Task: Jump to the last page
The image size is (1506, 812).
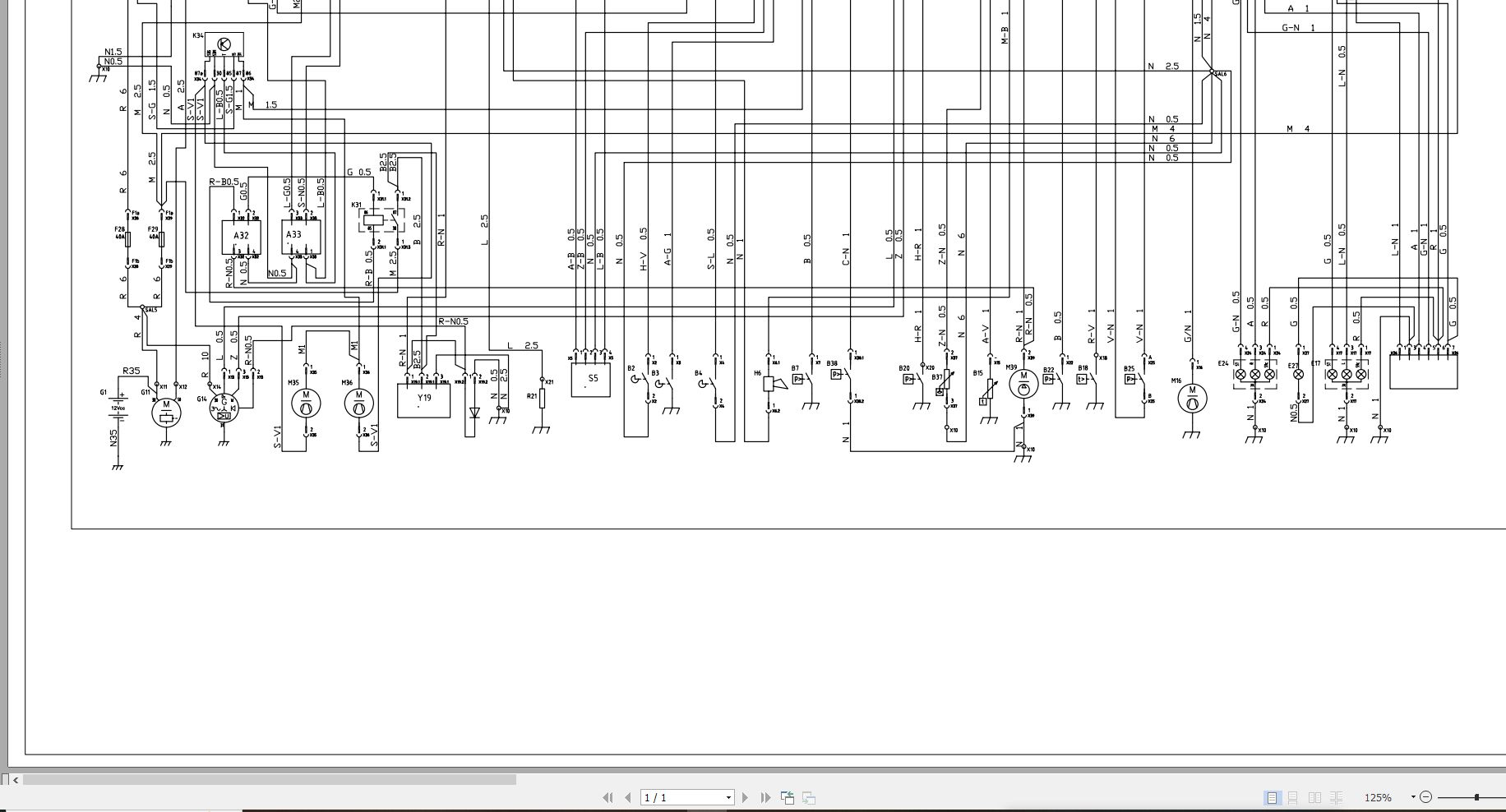Action: [766, 797]
